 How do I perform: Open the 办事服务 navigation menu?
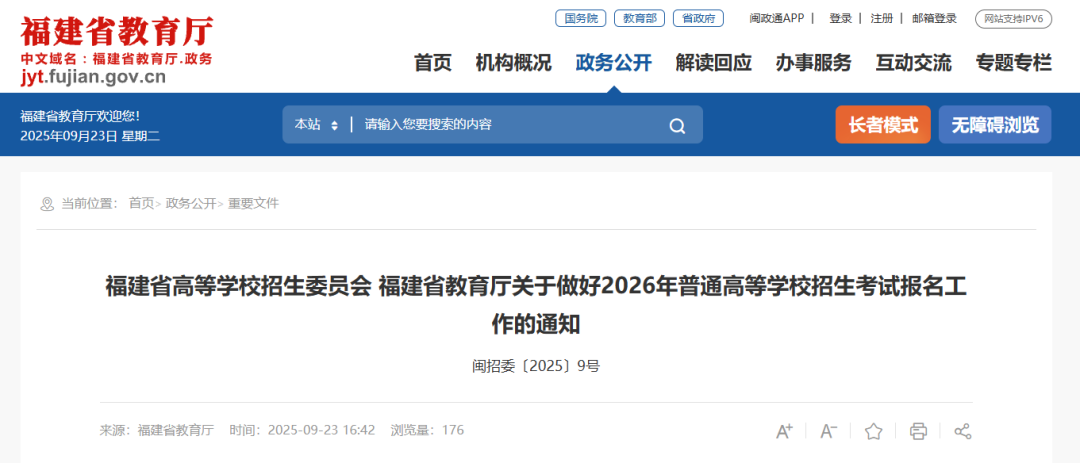pos(813,63)
